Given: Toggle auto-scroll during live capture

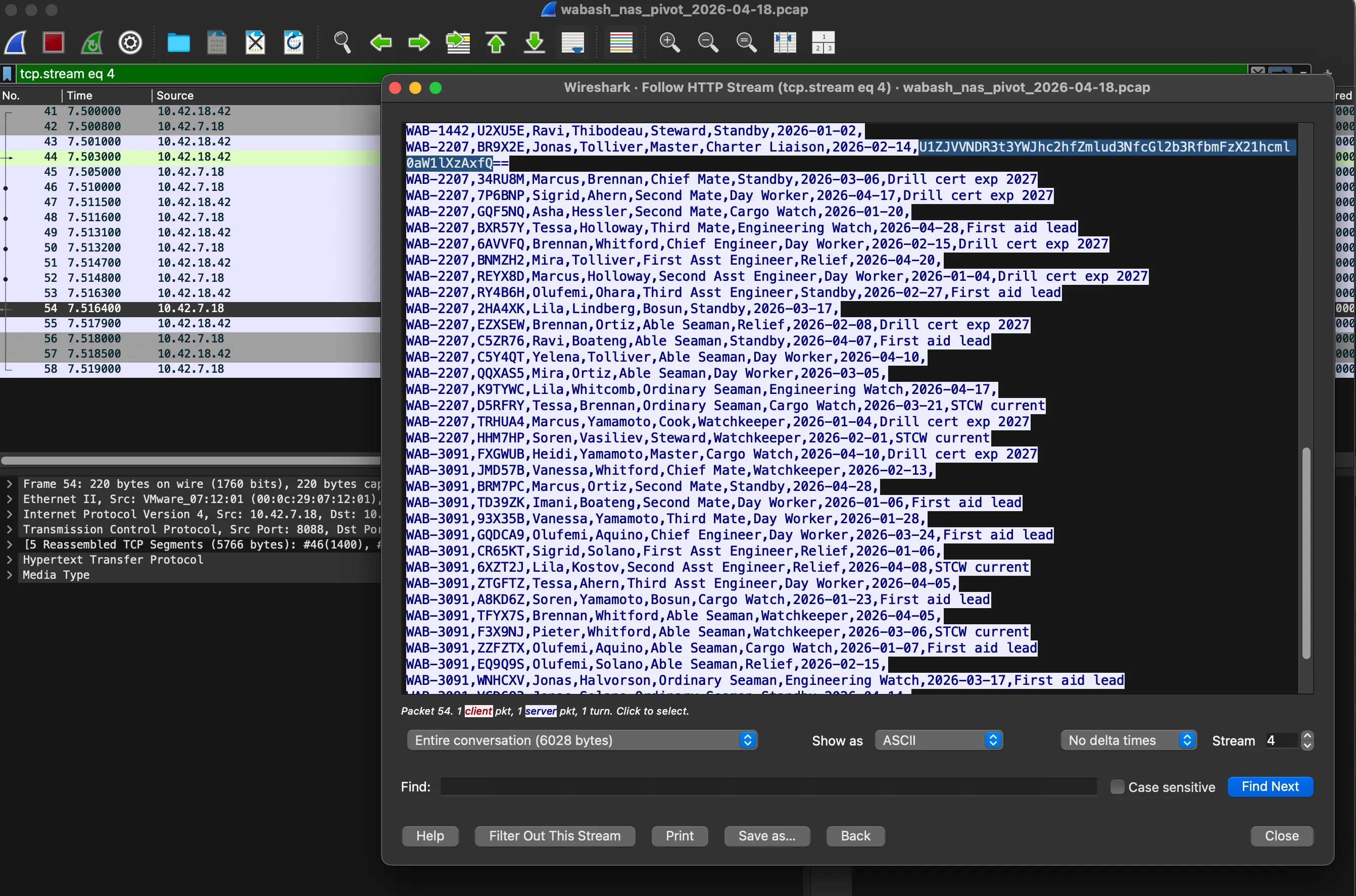Looking at the screenshot, I should click(572, 42).
